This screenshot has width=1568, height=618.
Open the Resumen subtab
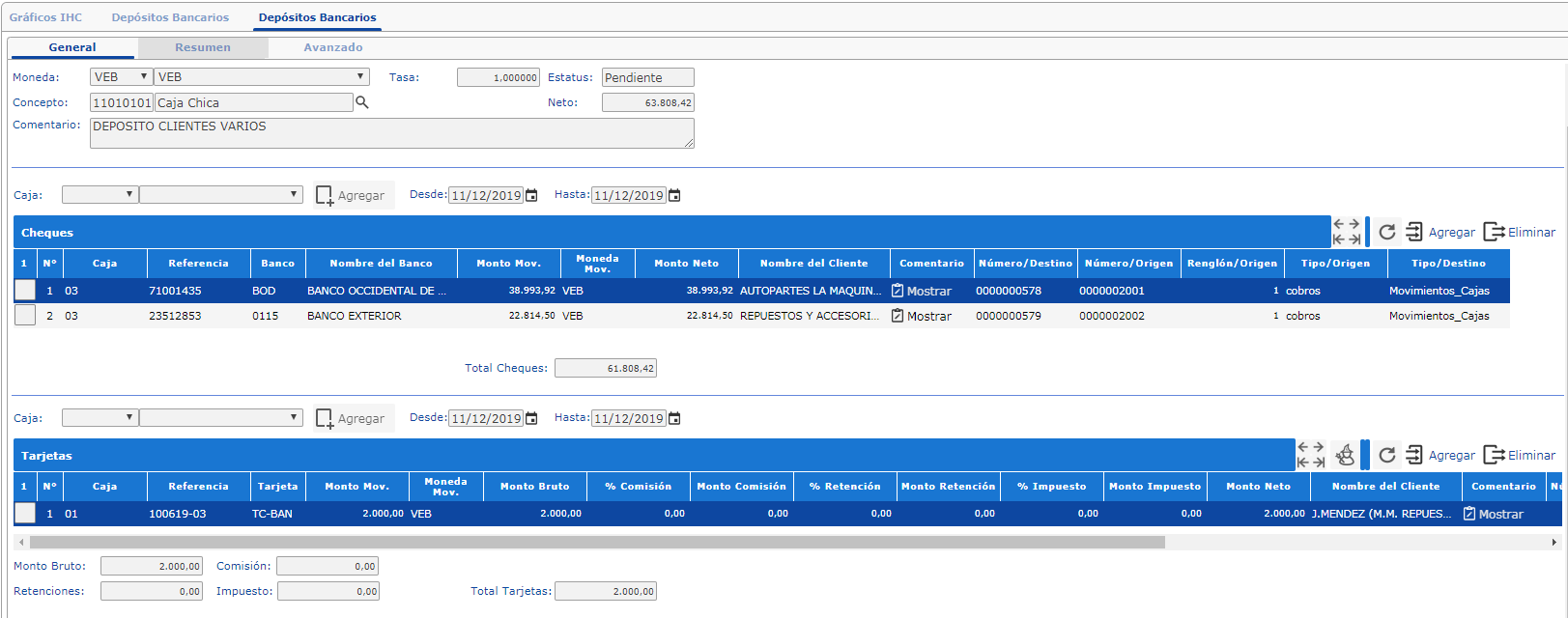(203, 47)
